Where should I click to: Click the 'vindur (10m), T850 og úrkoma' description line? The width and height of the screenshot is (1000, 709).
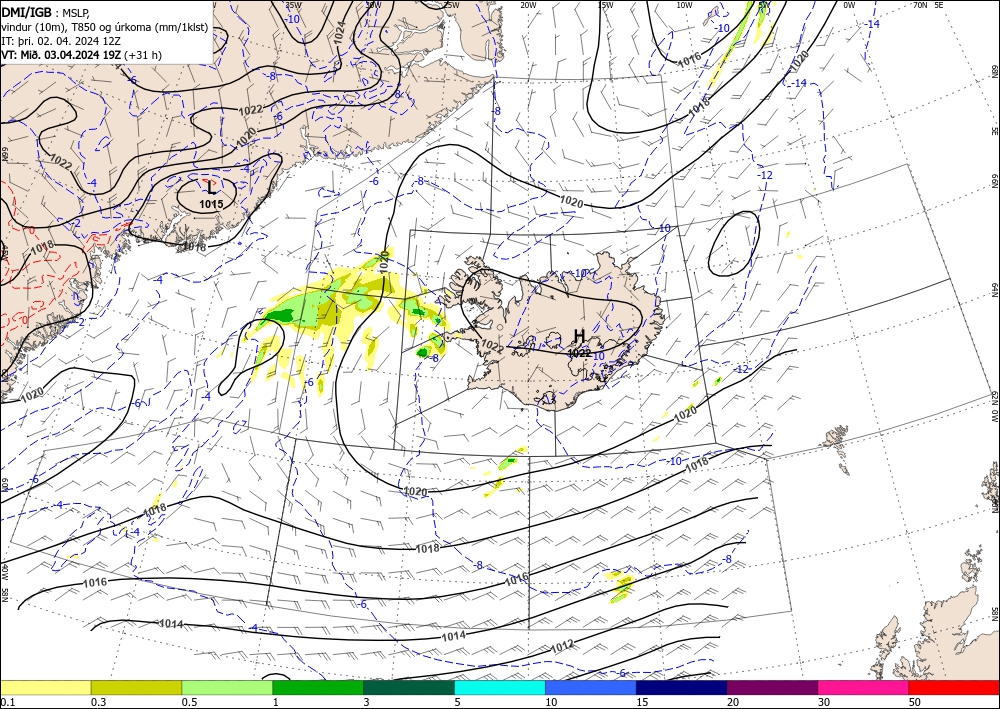pyautogui.click(x=105, y=26)
